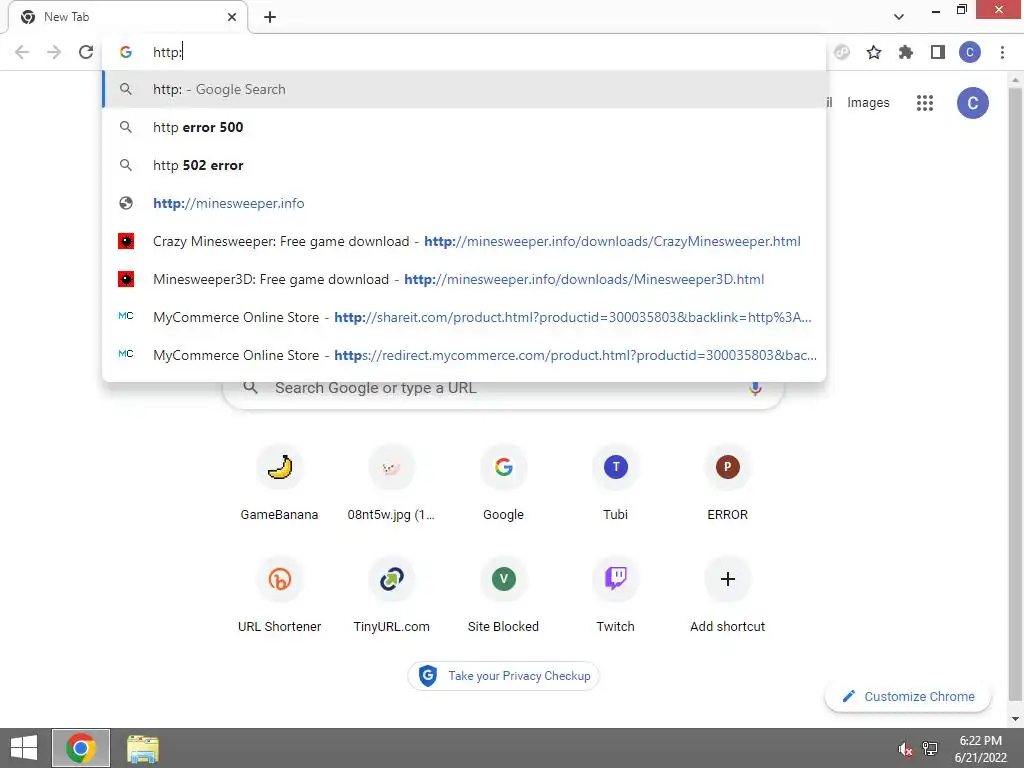Viewport: 1024px width, 768px height.
Task: Click the muted volume tray icon
Action: coord(905,749)
